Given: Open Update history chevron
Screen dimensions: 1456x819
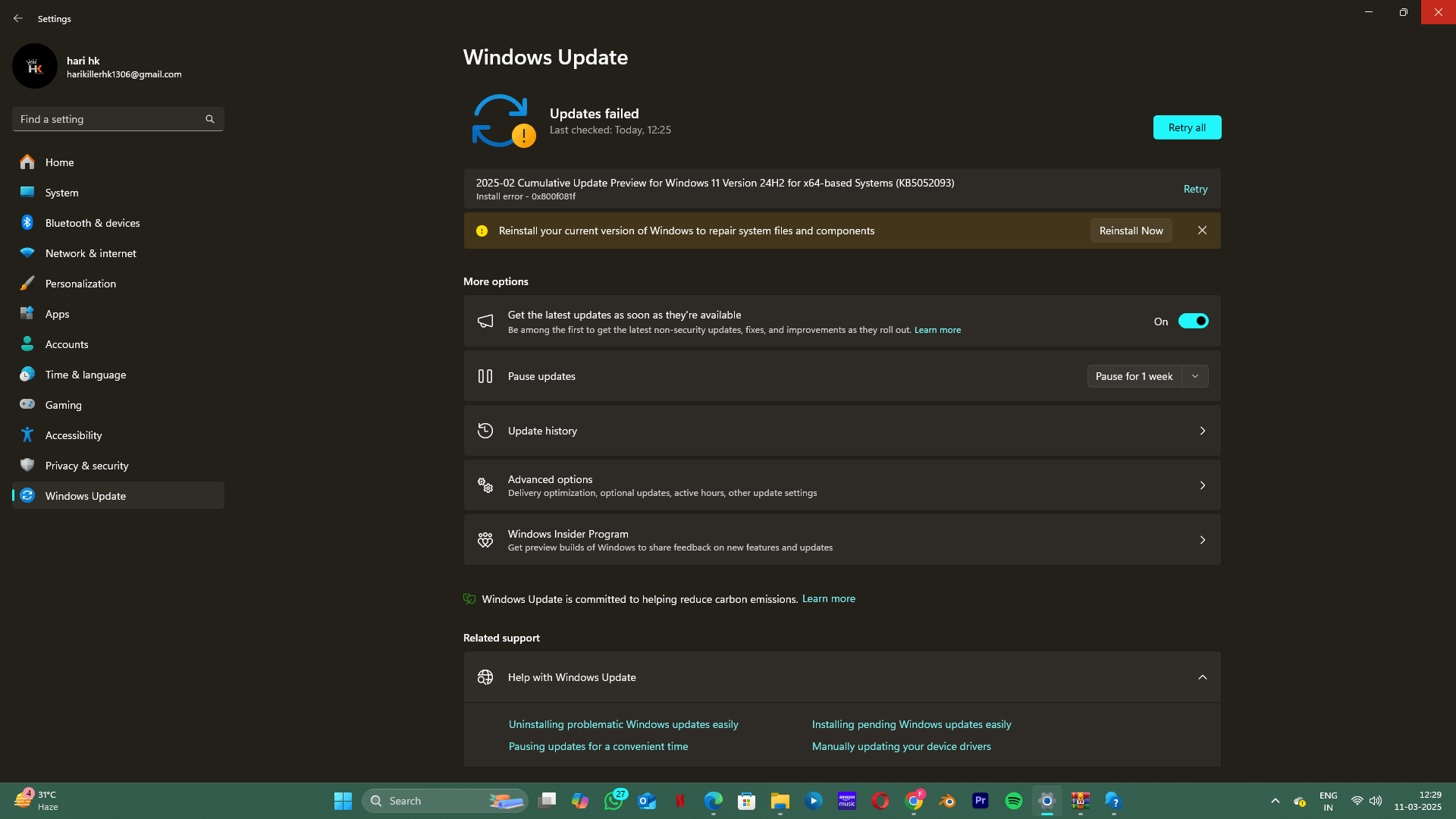Looking at the screenshot, I should 1202,431.
